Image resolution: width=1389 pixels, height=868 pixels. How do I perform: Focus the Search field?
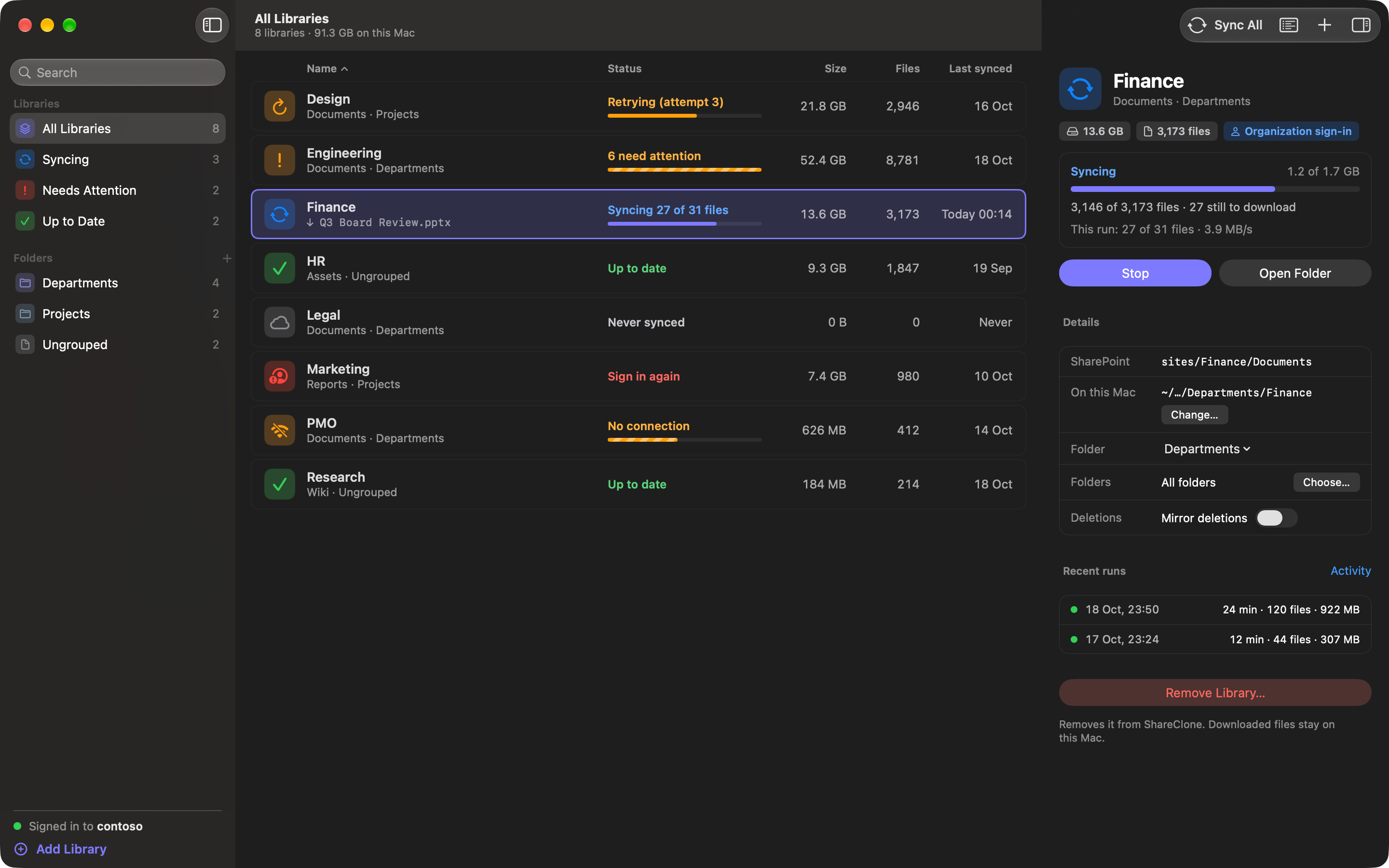click(x=118, y=72)
